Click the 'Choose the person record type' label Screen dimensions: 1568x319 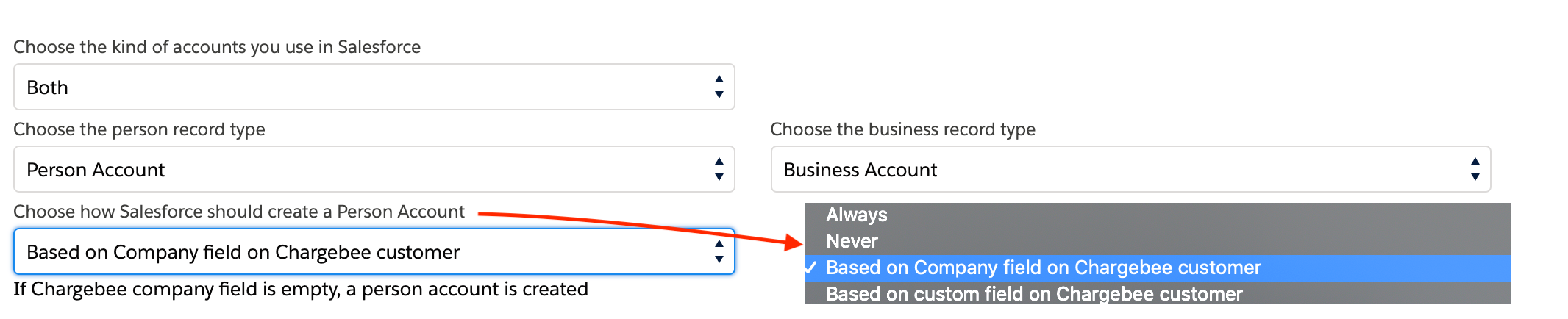(x=139, y=129)
